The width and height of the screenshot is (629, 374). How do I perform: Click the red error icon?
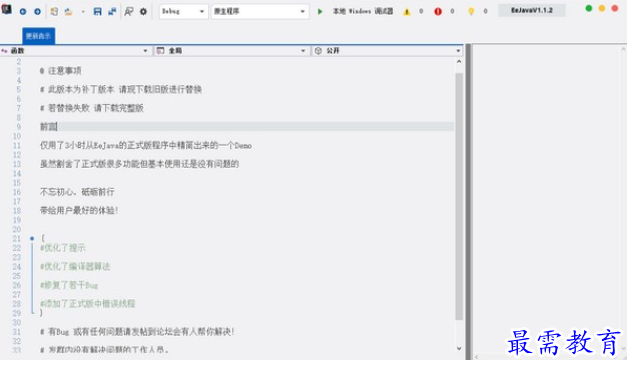coord(438,12)
